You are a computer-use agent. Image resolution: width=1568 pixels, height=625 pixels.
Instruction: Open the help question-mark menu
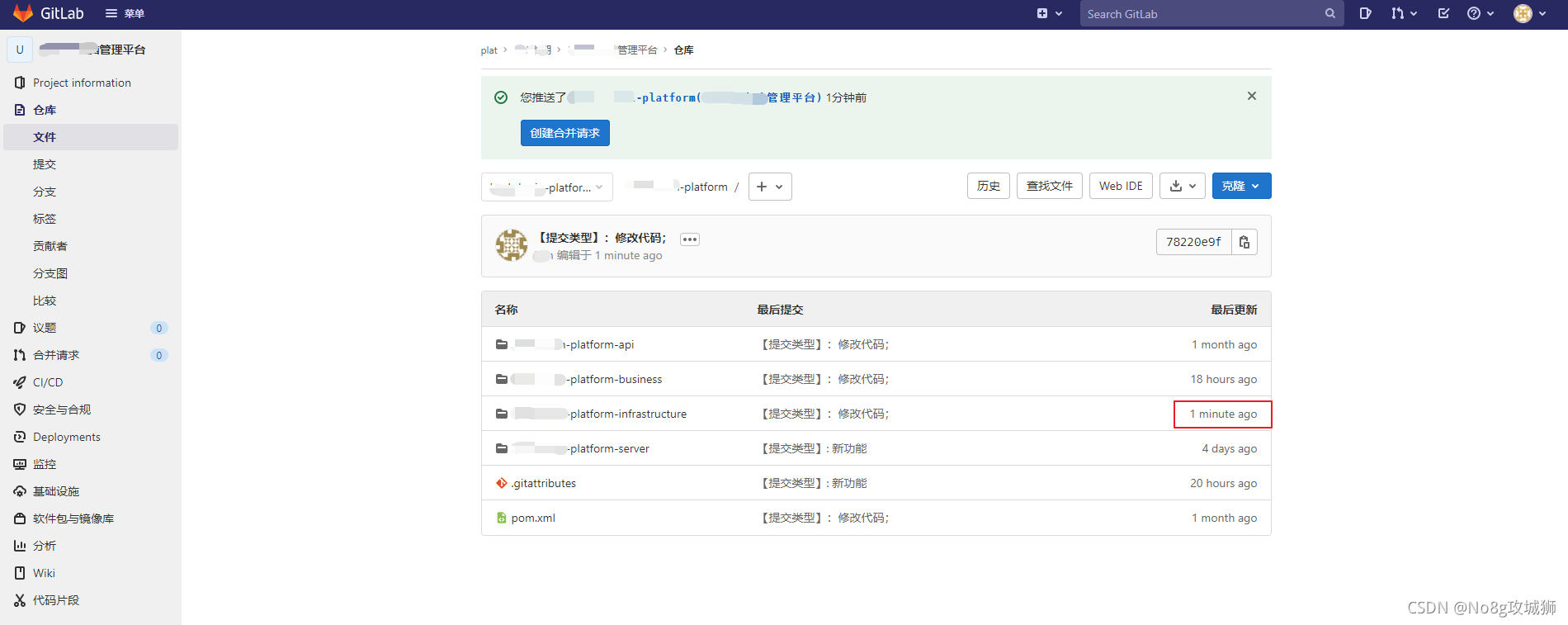(x=1481, y=13)
